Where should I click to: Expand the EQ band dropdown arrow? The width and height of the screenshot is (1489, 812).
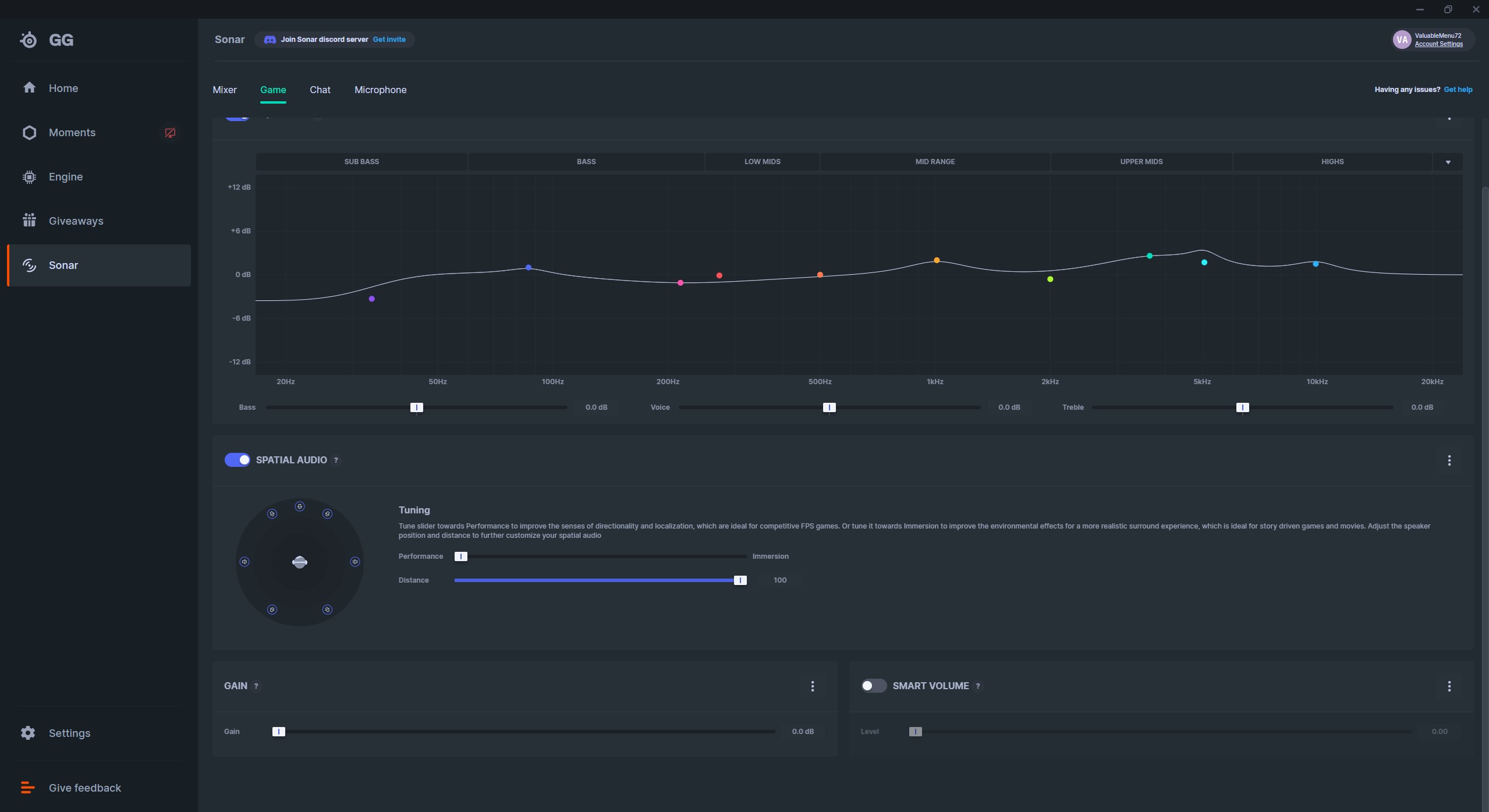coord(1448,162)
